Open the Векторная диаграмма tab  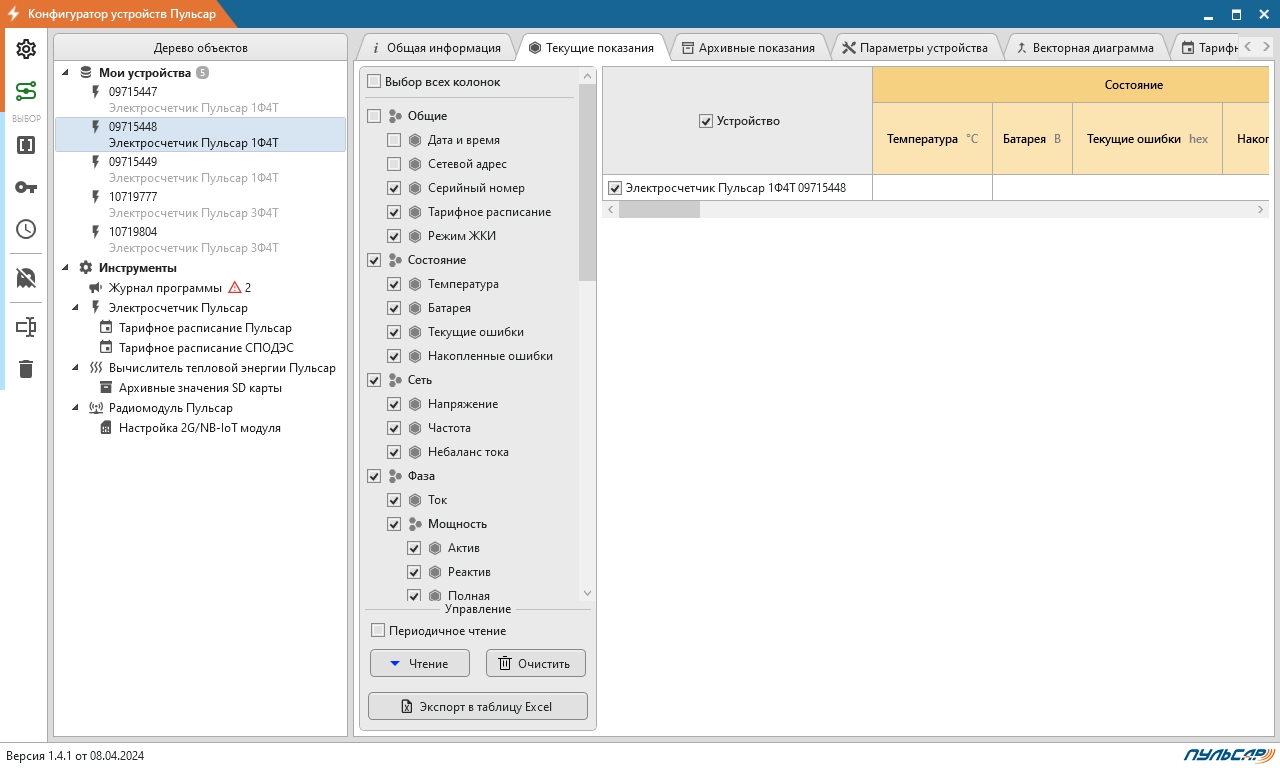coord(1085,47)
